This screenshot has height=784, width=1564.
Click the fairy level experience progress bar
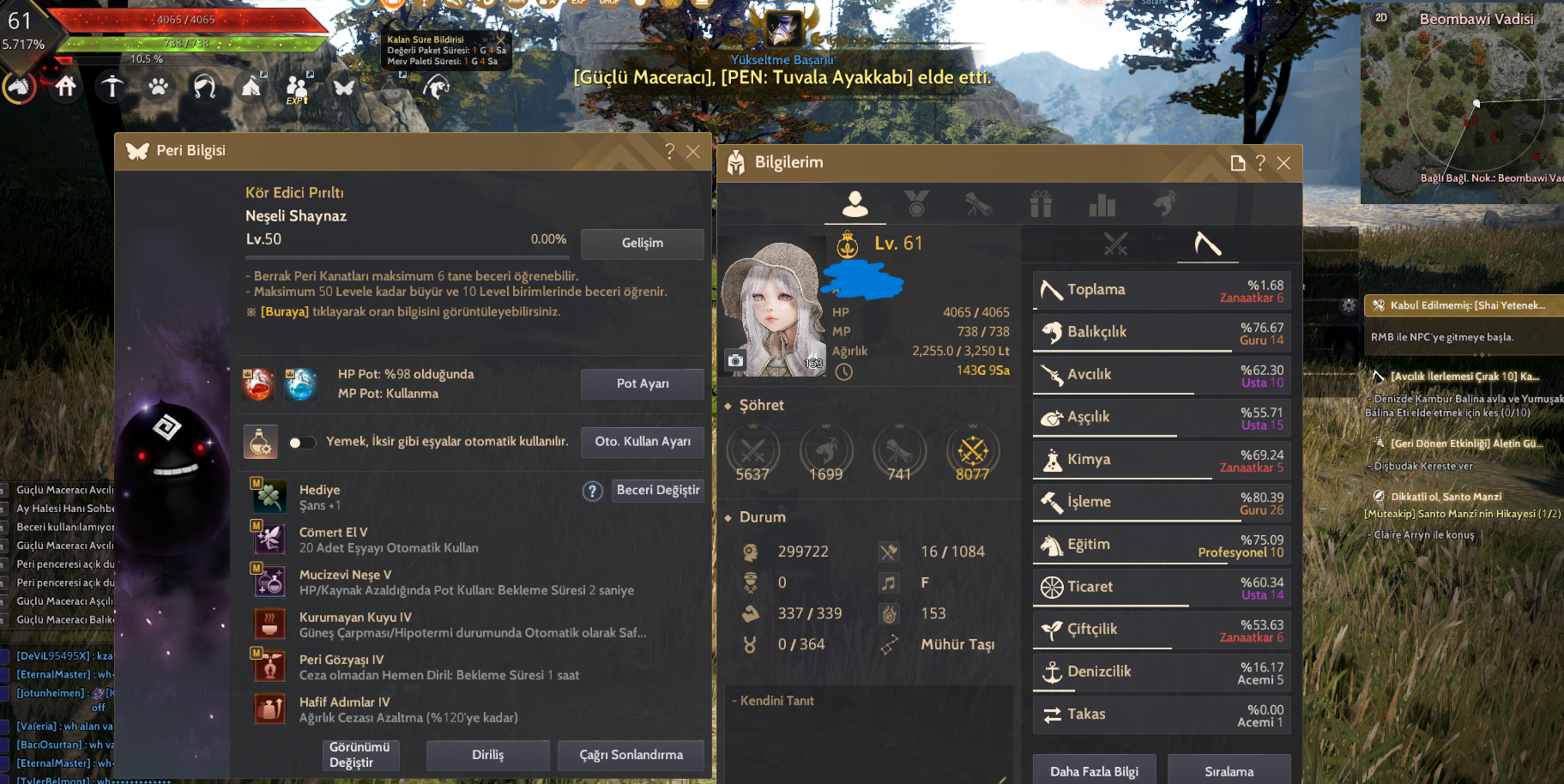(407, 256)
